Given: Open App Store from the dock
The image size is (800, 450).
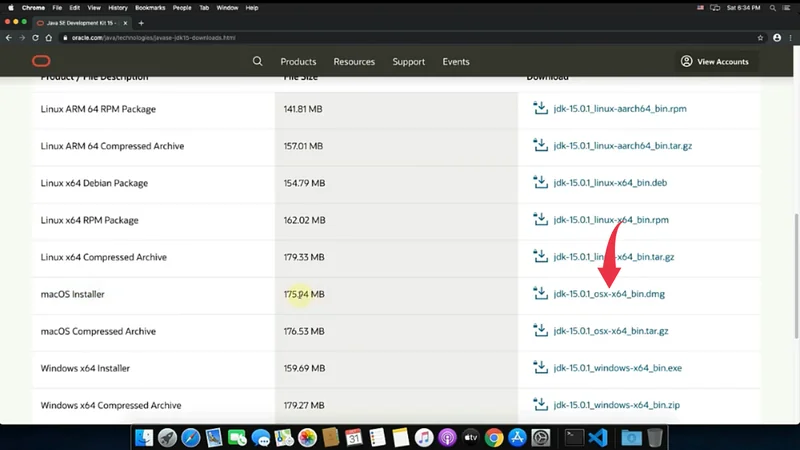Looking at the screenshot, I should [517, 437].
